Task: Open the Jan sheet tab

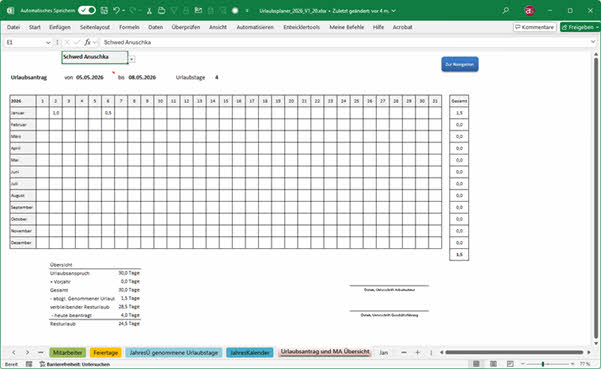Action: tap(384, 353)
